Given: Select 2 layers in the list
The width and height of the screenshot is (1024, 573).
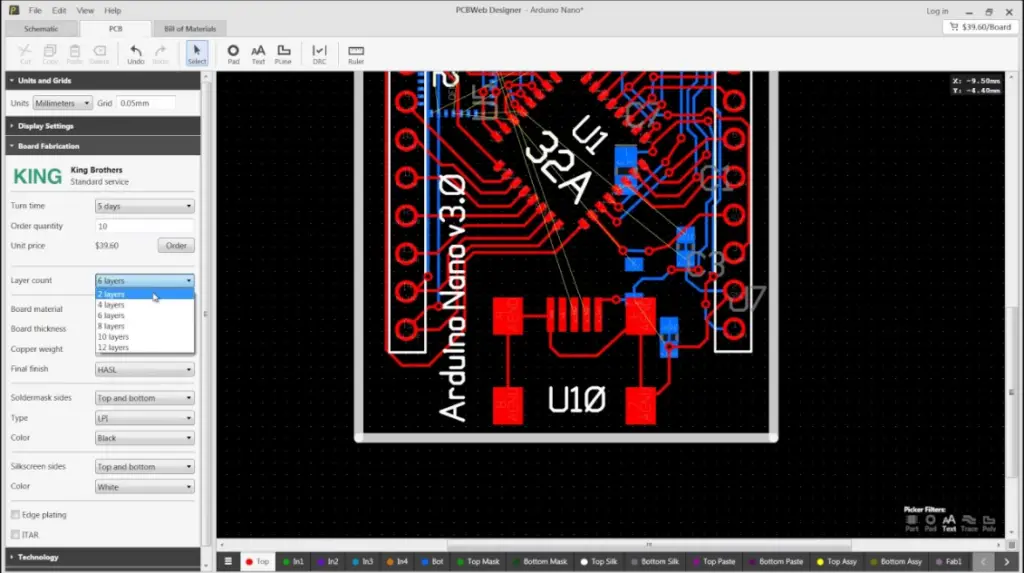Looking at the screenshot, I should pos(144,294).
